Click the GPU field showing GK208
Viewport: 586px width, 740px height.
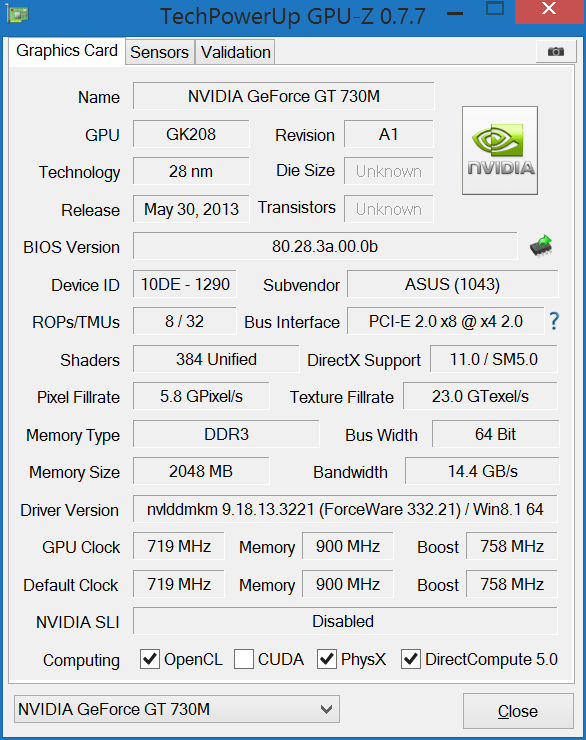191,134
